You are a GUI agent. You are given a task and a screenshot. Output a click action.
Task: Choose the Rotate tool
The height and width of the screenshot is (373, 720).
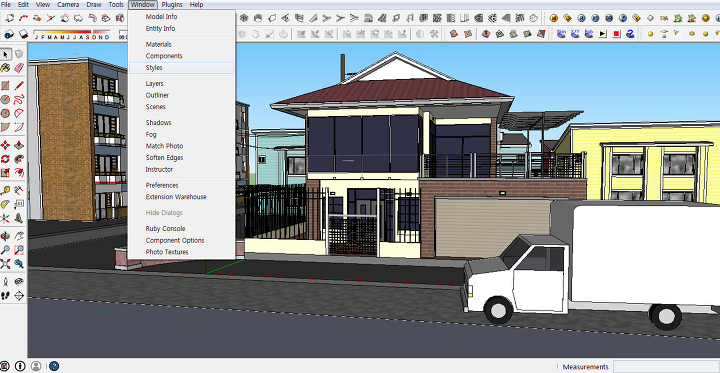point(6,159)
